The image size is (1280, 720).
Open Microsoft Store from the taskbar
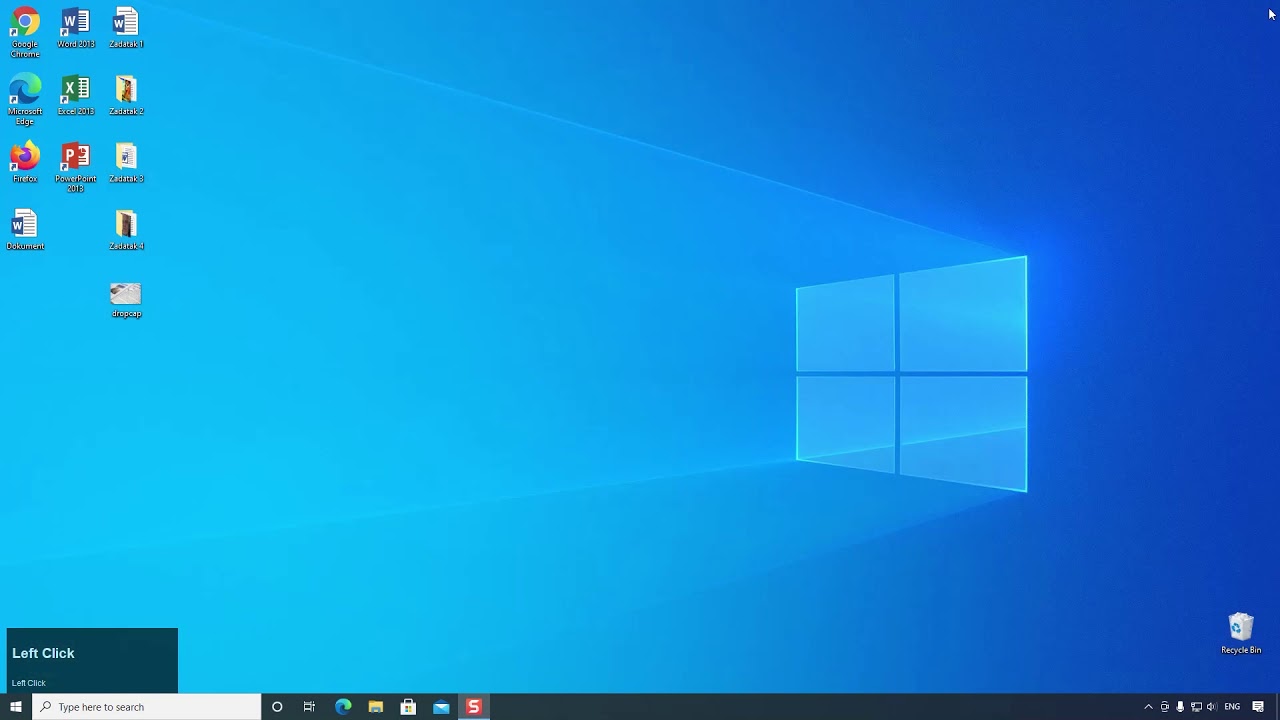[x=408, y=707]
